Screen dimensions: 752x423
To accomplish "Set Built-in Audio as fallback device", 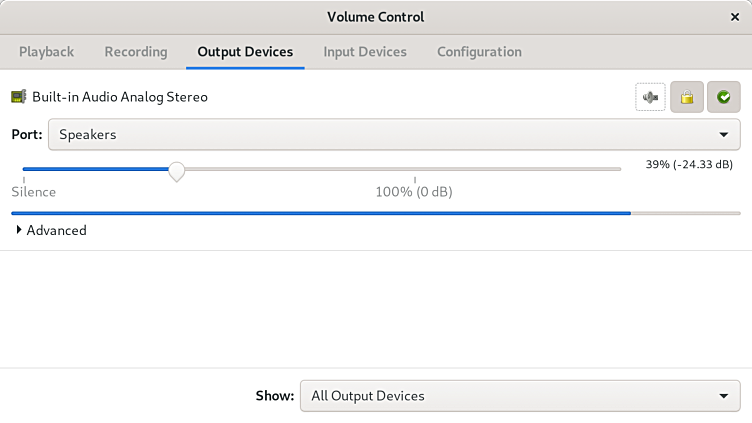I will [x=723, y=97].
